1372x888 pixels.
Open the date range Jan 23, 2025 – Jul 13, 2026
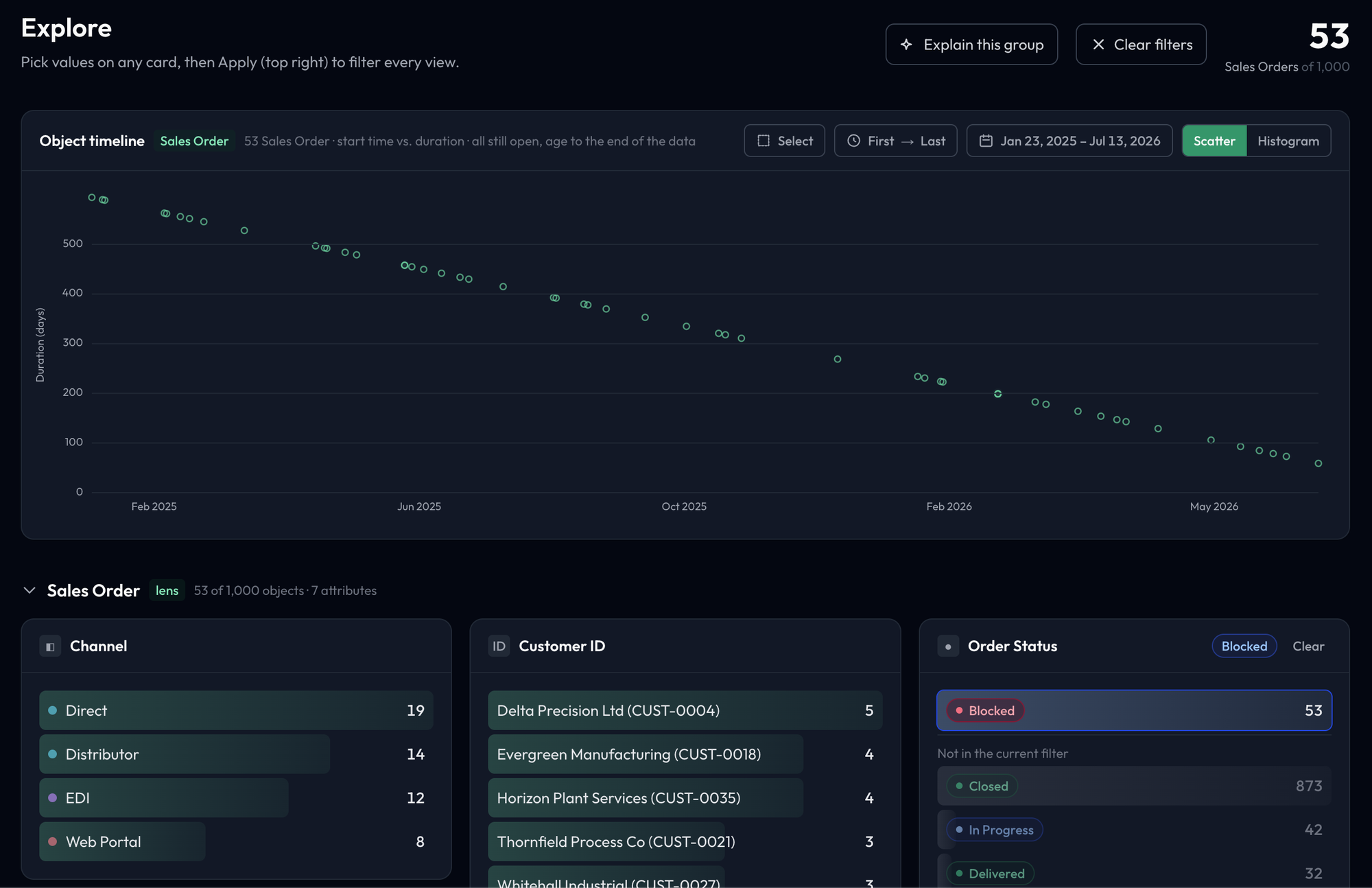(1069, 141)
